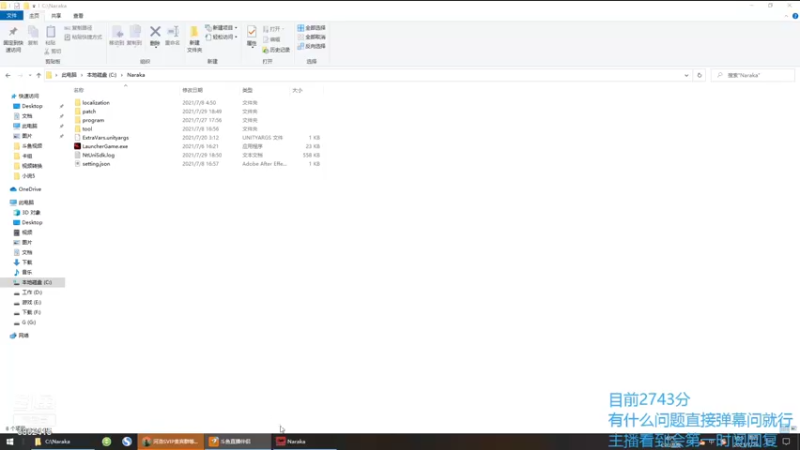This screenshot has width=800, height=450.
Task: Open the Easy access (轻松访问) dropdown
Action: 221,37
